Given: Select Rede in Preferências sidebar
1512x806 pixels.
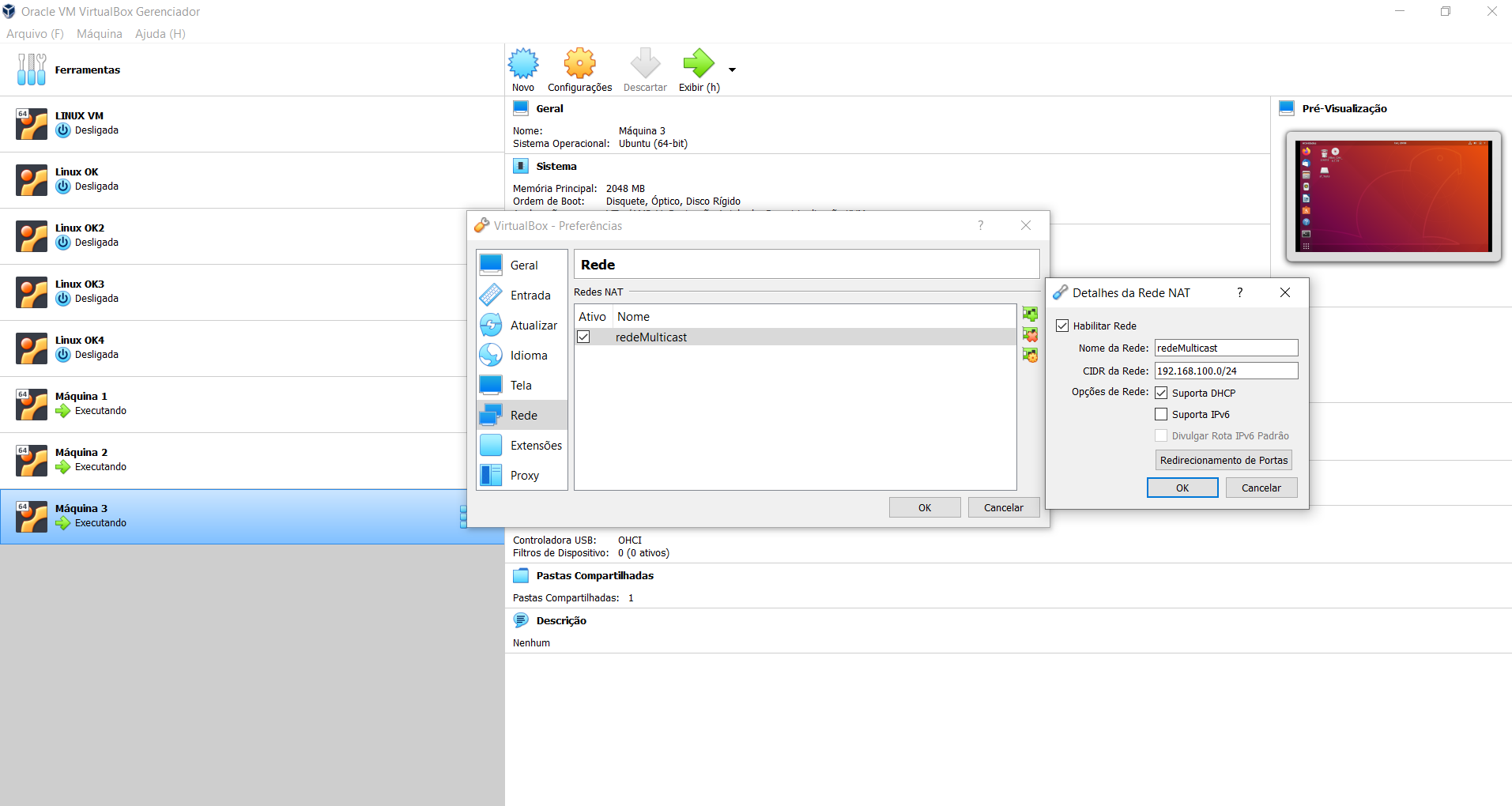Looking at the screenshot, I should tap(522, 416).
